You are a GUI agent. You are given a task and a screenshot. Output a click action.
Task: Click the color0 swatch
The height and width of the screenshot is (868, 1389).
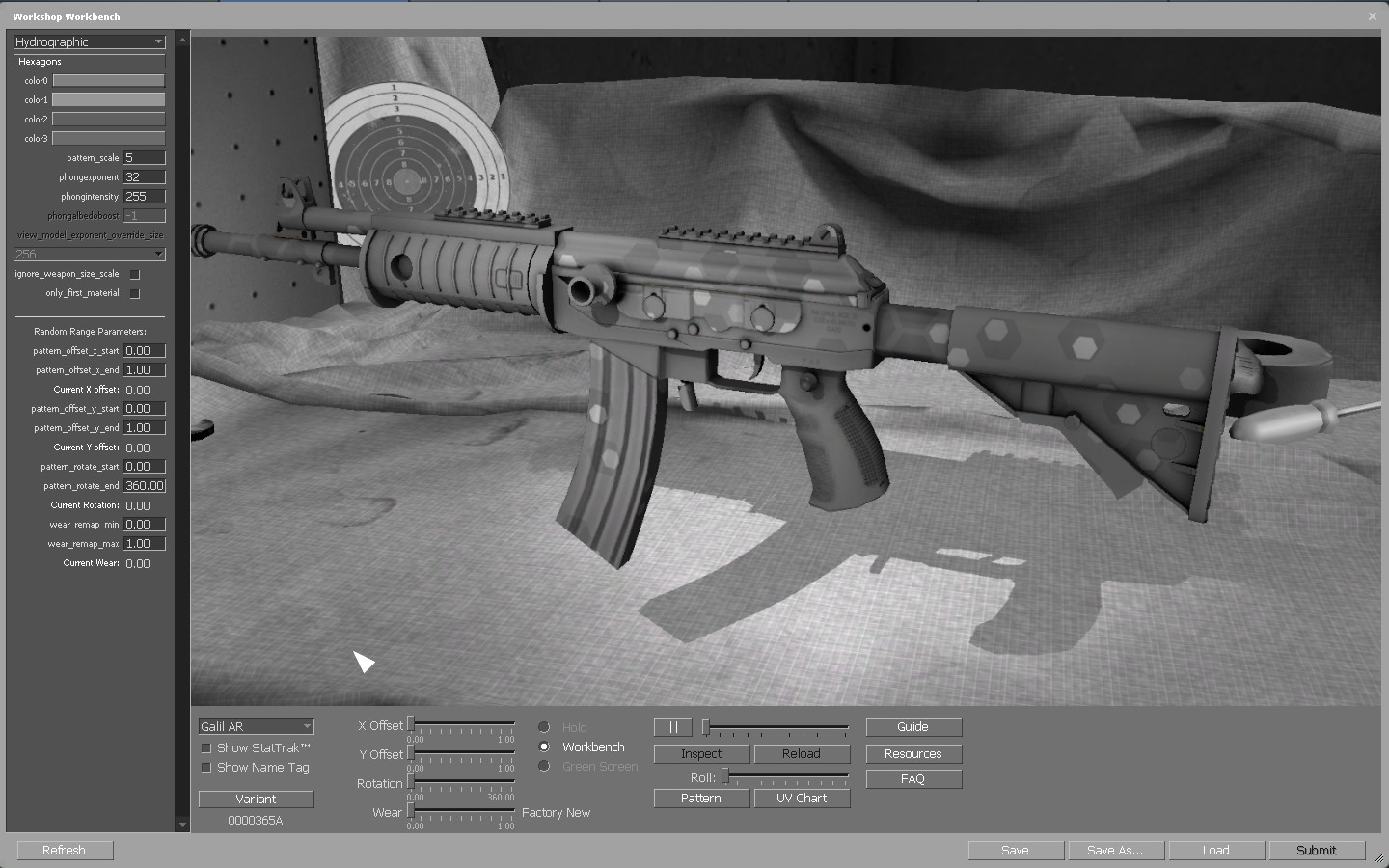point(108,81)
